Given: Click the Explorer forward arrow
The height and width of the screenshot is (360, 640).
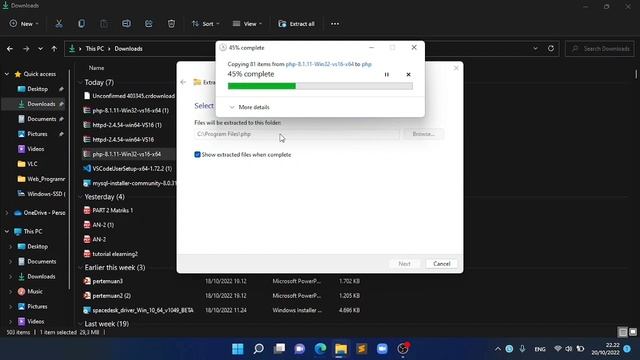Looking at the screenshot, I should 26,49.
